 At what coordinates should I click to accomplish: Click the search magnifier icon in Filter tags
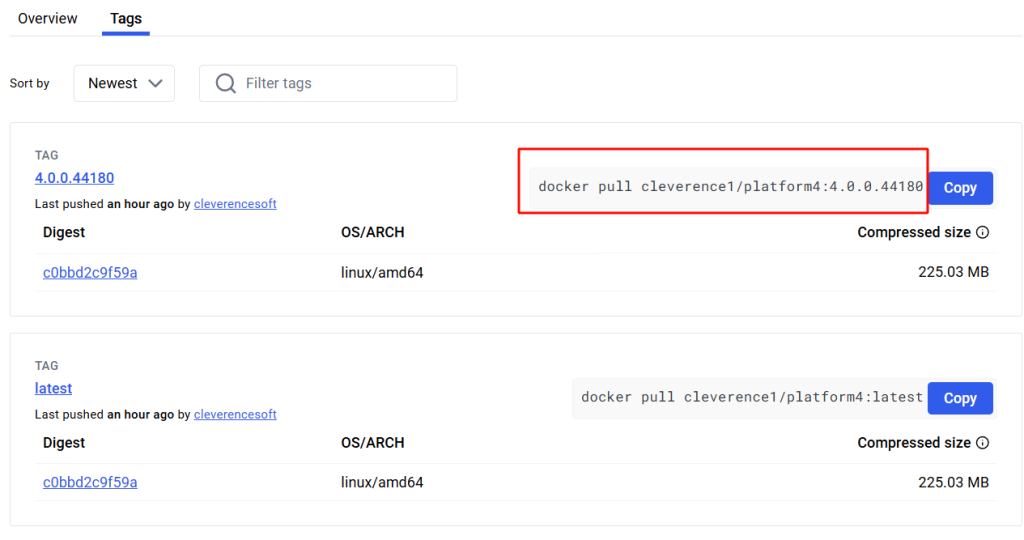coord(225,84)
